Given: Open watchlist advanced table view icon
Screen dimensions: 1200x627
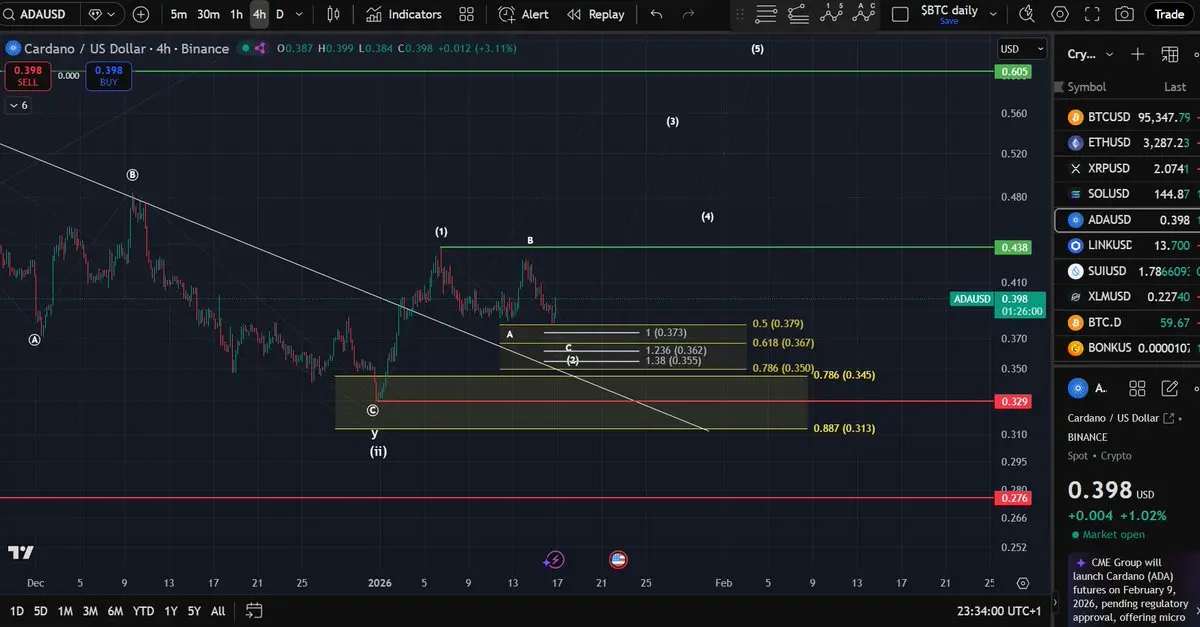Looking at the screenshot, I should pos(1169,54).
